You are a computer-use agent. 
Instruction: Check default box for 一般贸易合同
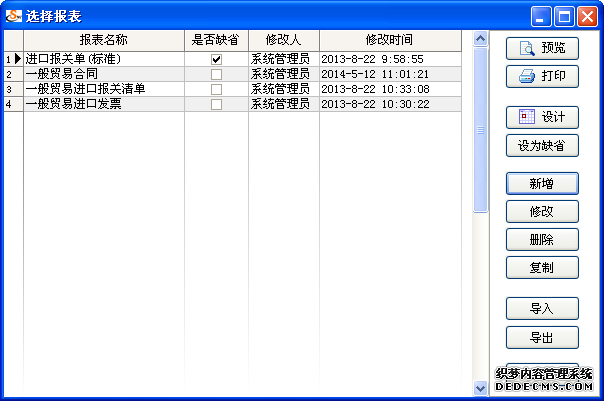tap(216, 74)
